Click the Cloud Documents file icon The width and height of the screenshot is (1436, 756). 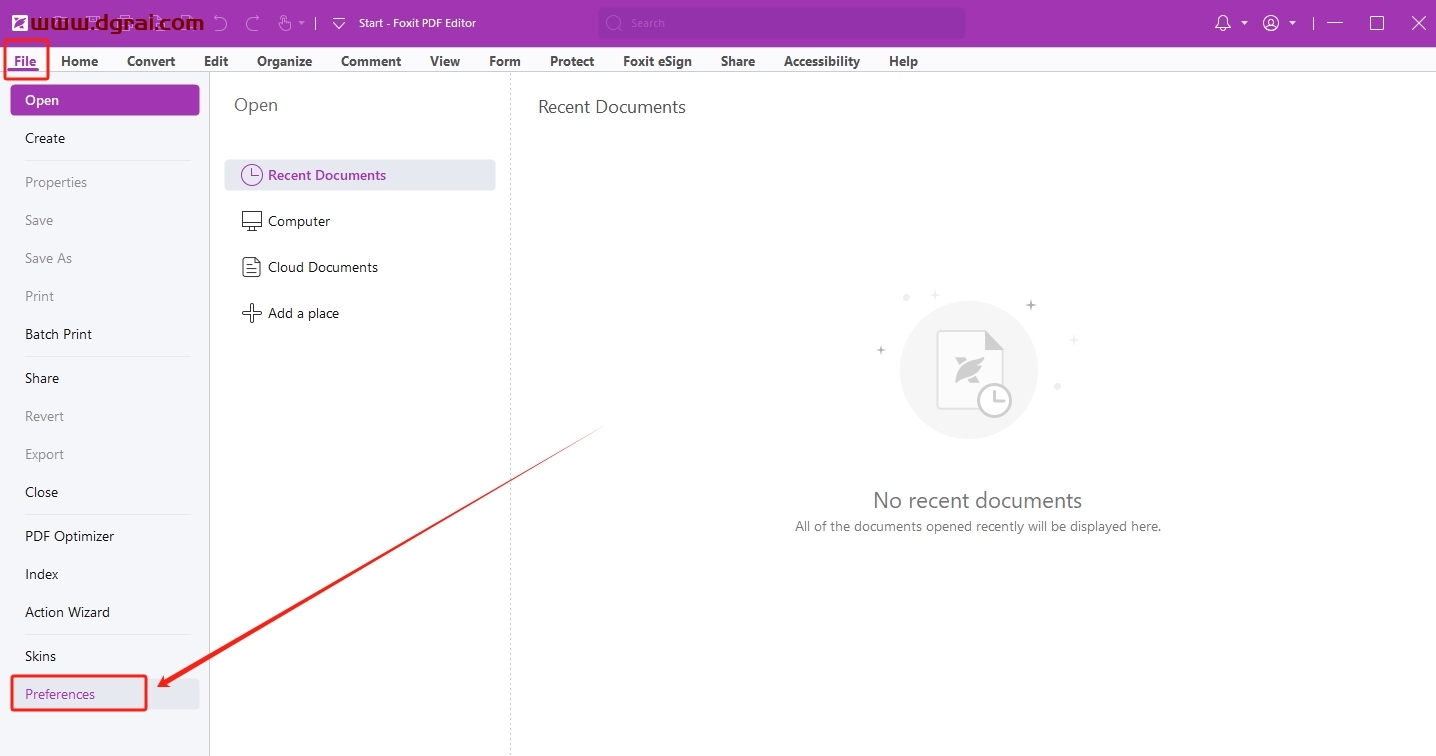click(x=251, y=267)
